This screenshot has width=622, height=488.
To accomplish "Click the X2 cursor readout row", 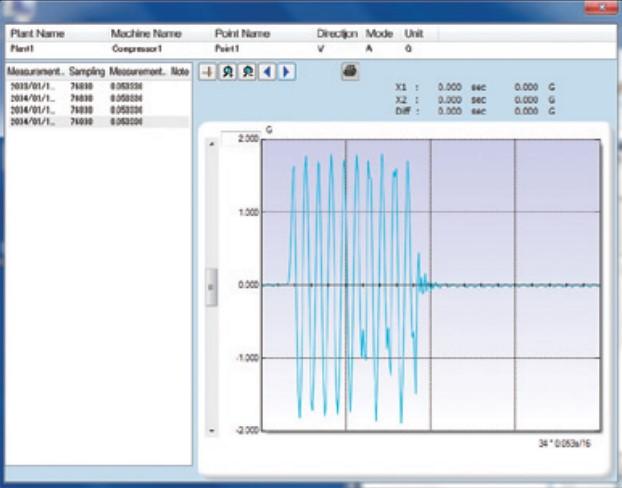I will 475,100.
